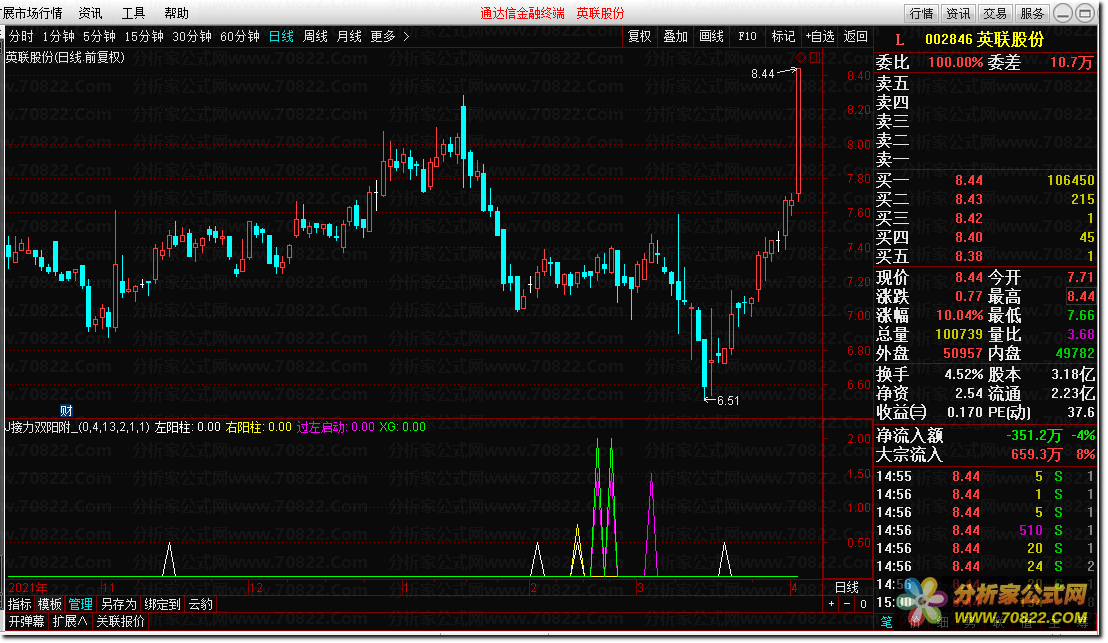The image size is (1108, 643).
Task: Expand the 更多 periods list
Action: tap(389, 36)
